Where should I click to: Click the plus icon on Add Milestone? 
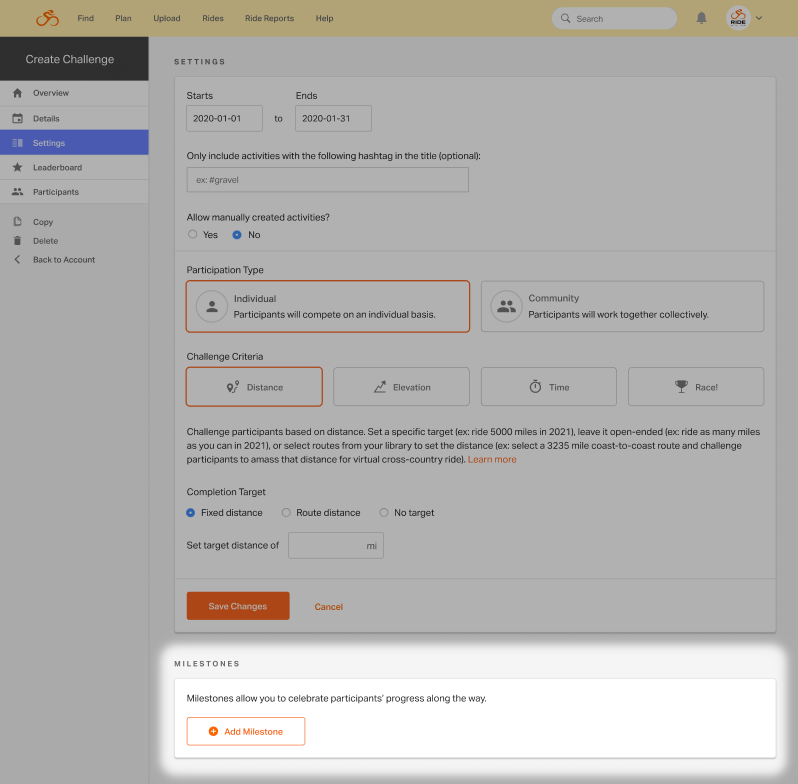214,732
